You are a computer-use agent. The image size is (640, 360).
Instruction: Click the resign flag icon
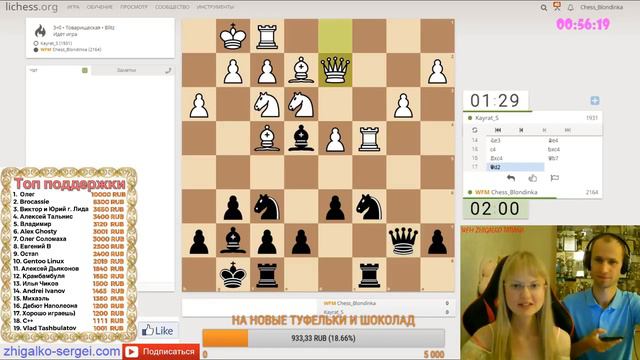point(555,178)
